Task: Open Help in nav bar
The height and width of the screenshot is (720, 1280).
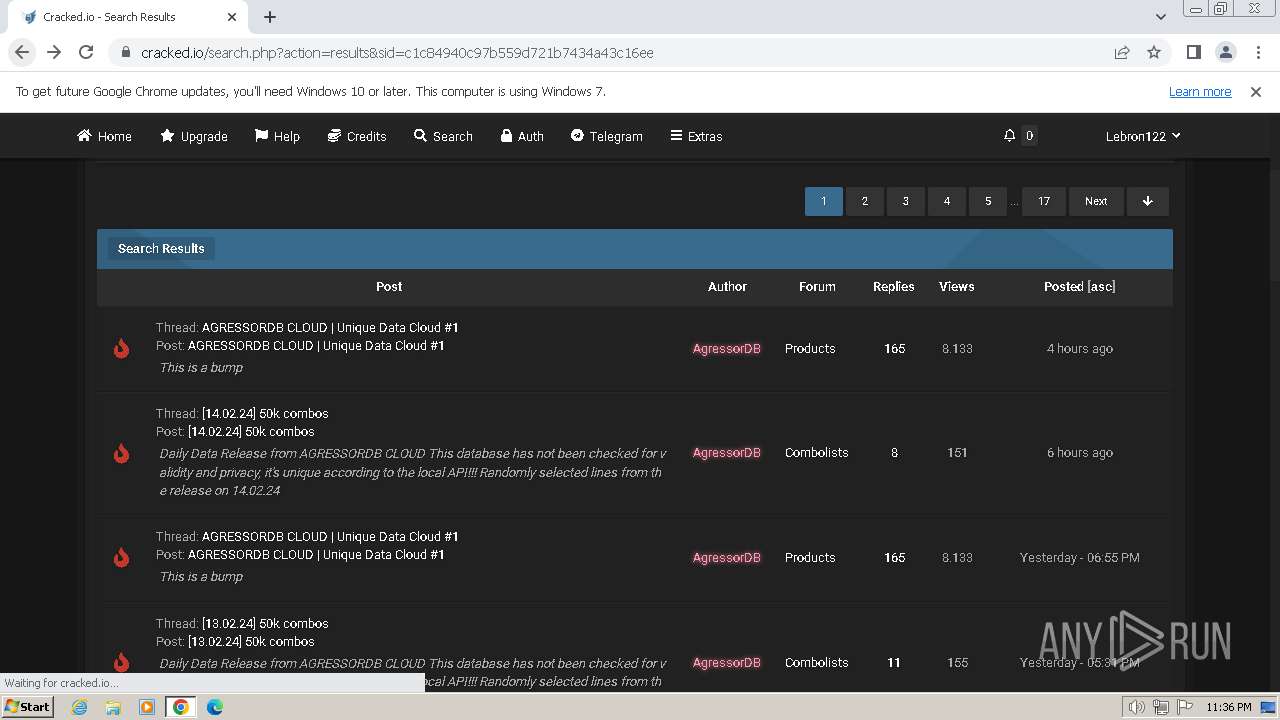Action: (277, 136)
